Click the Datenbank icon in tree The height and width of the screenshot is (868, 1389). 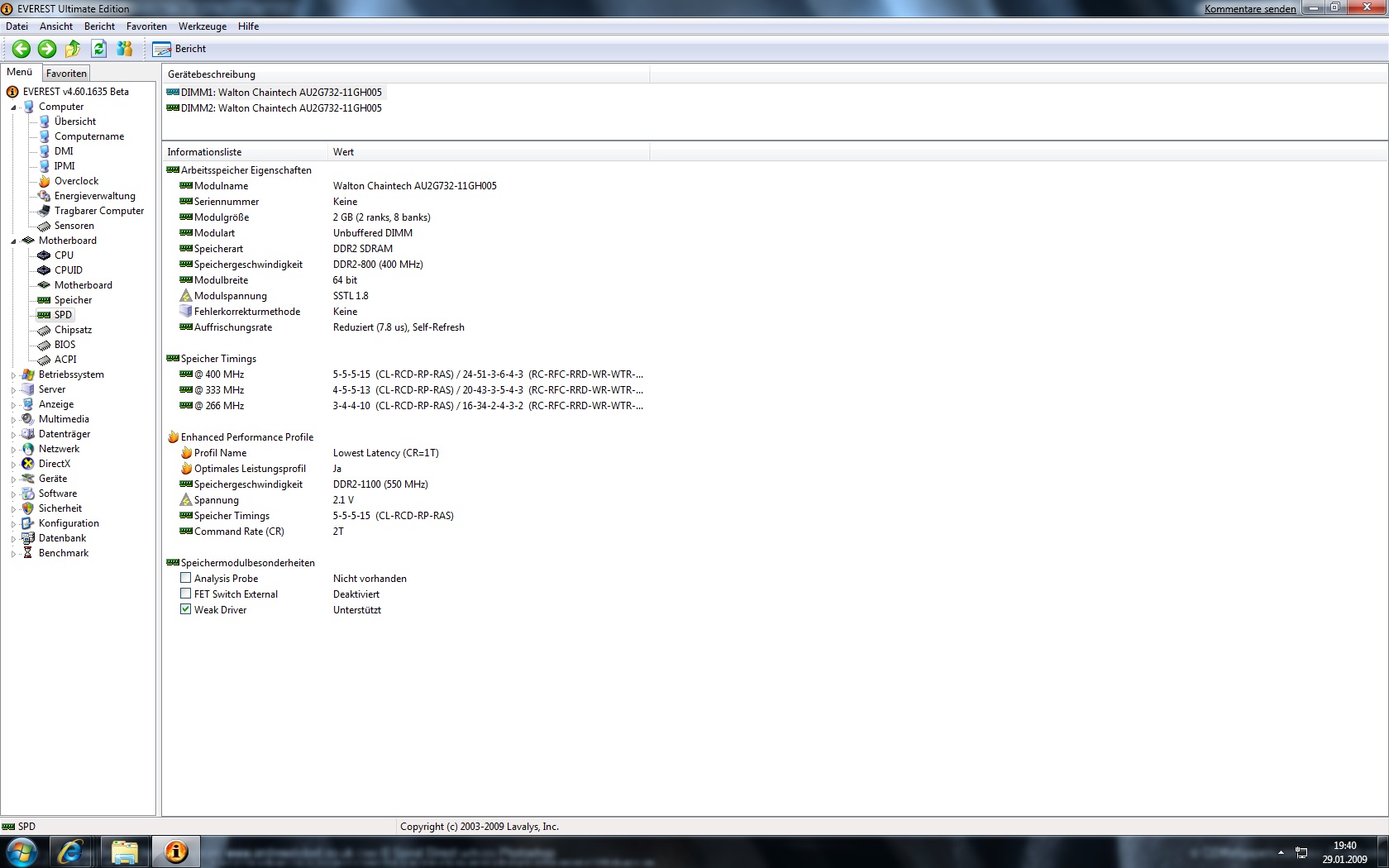(x=28, y=538)
